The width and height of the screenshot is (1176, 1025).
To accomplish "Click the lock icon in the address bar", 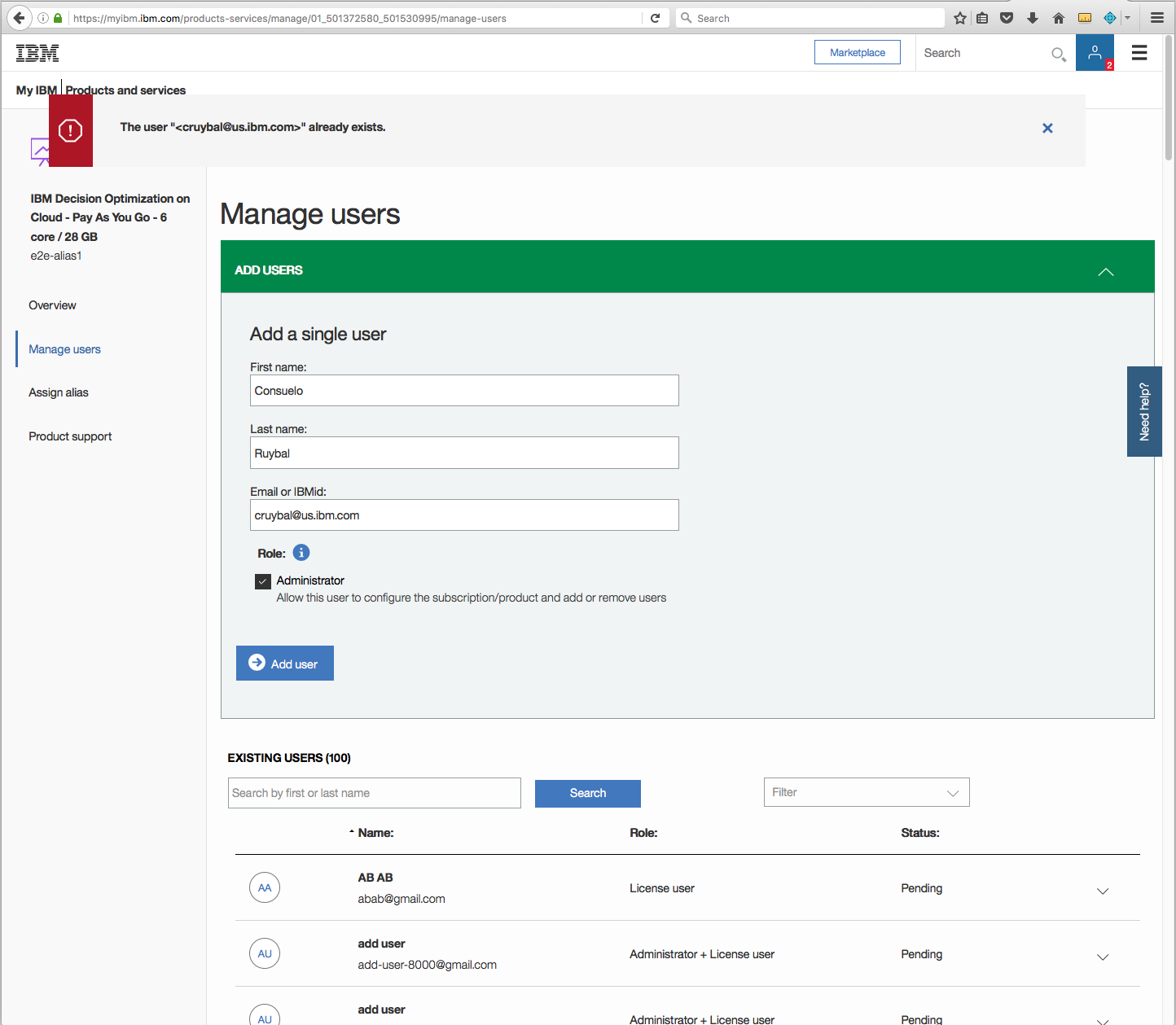I will [x=58, y=18].
